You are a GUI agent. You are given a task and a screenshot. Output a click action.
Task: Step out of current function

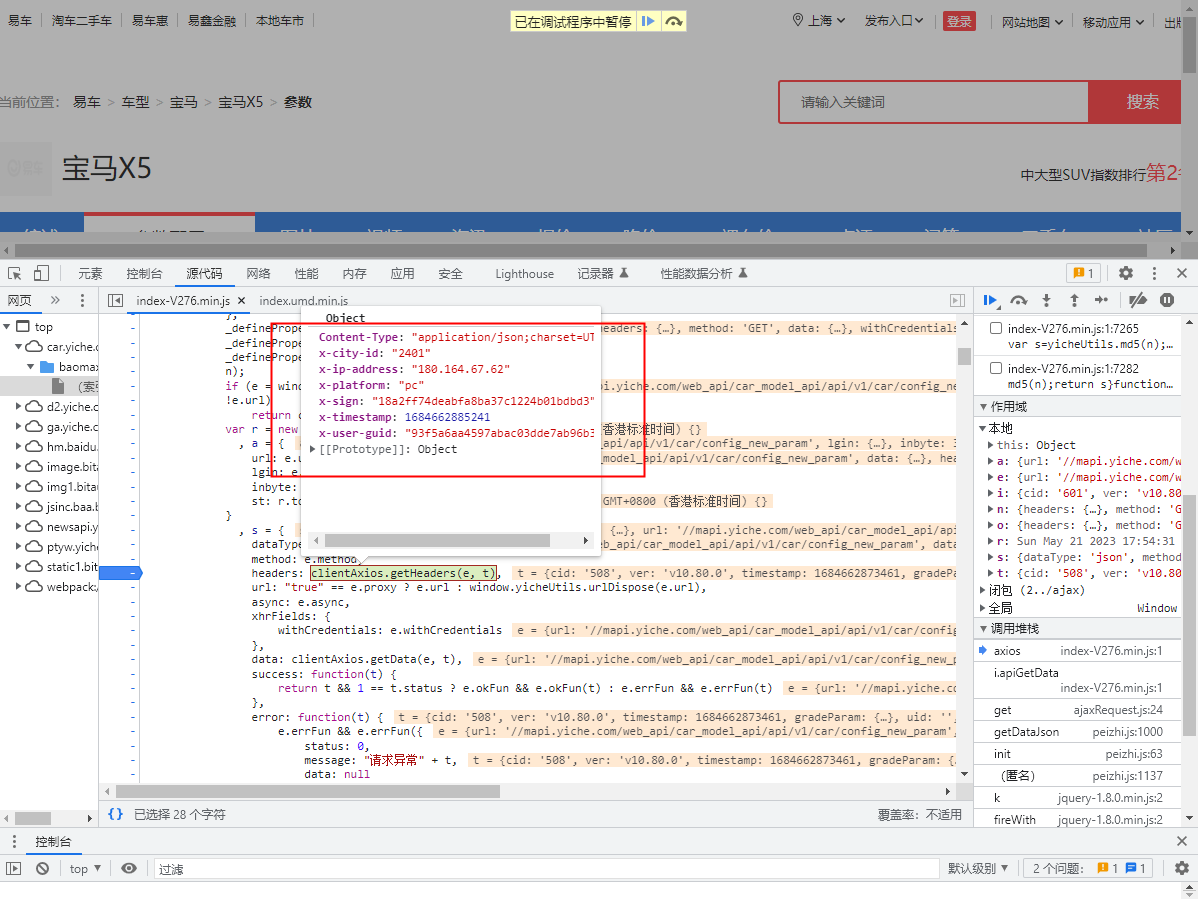pyautogui.click(x=1074, y=300)
